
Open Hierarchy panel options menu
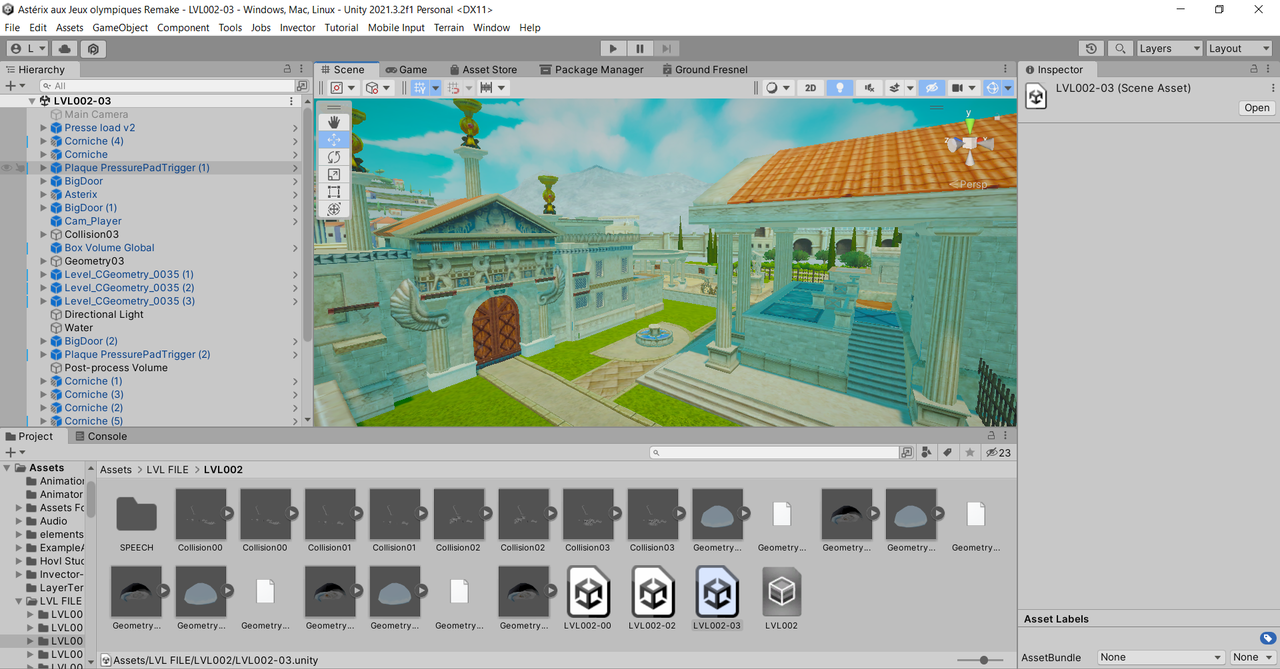[x=303, y=69]
